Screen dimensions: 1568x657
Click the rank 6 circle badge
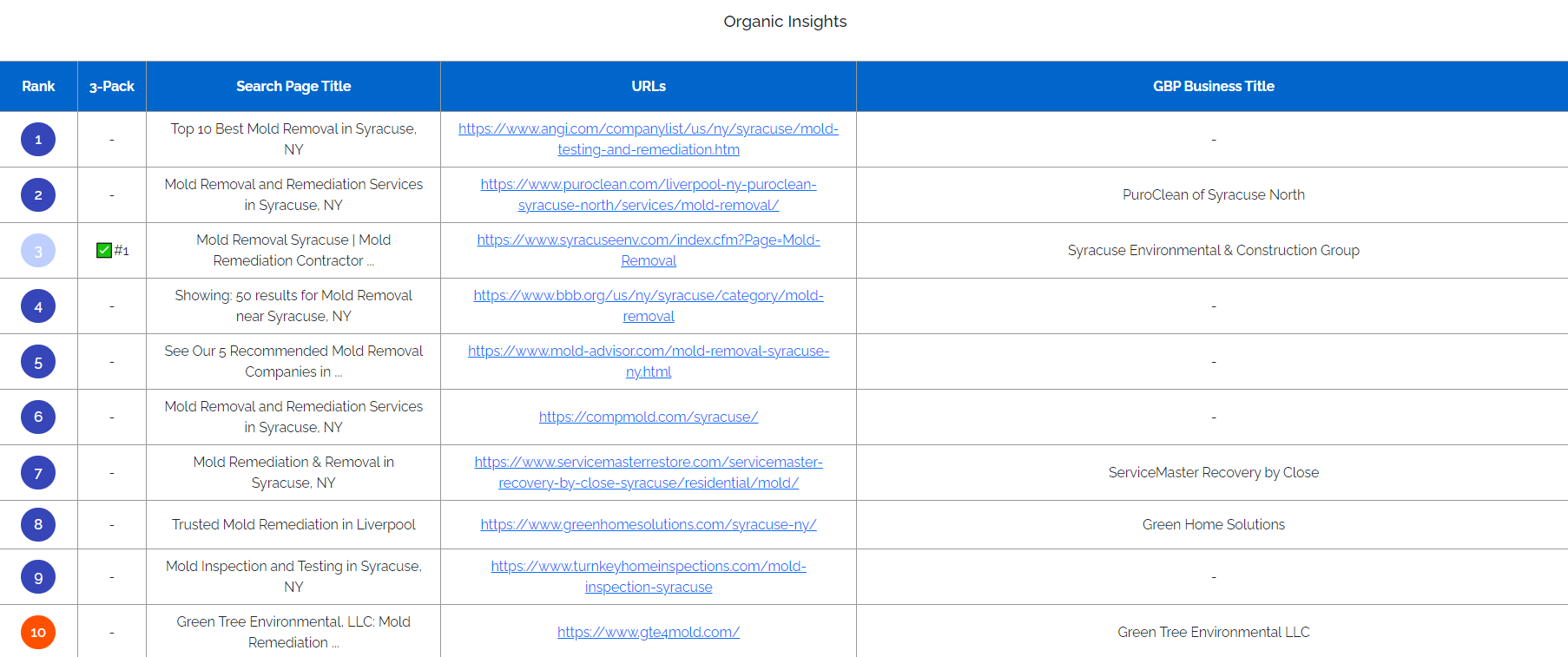pos(38,417)
